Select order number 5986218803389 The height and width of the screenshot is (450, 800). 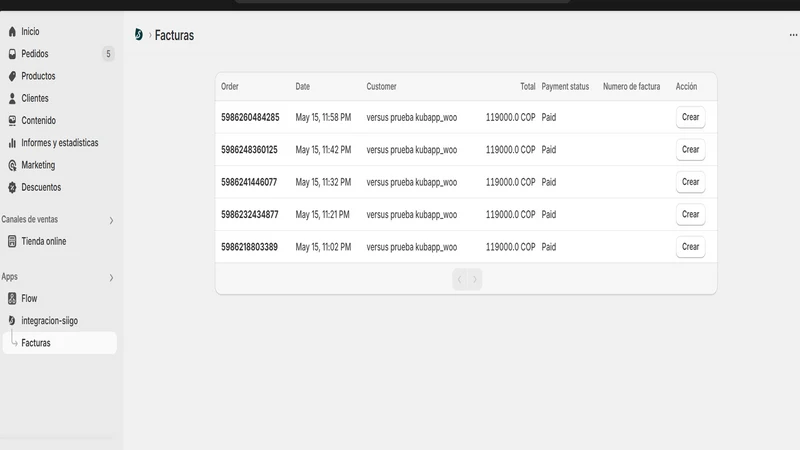pos(249,247)
